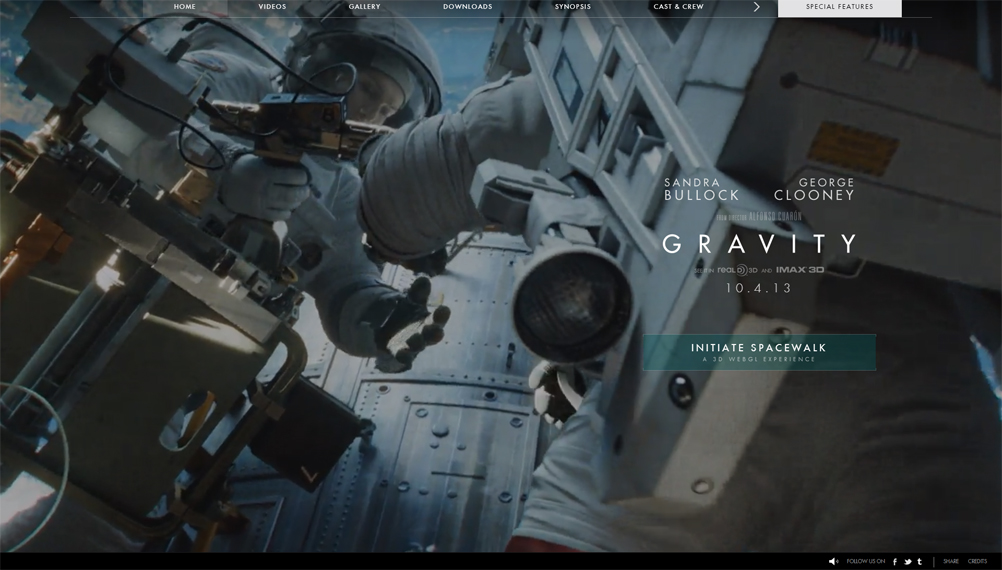Click the Credits link in footer
The image size is (1002, 570).
click(978, 561)
